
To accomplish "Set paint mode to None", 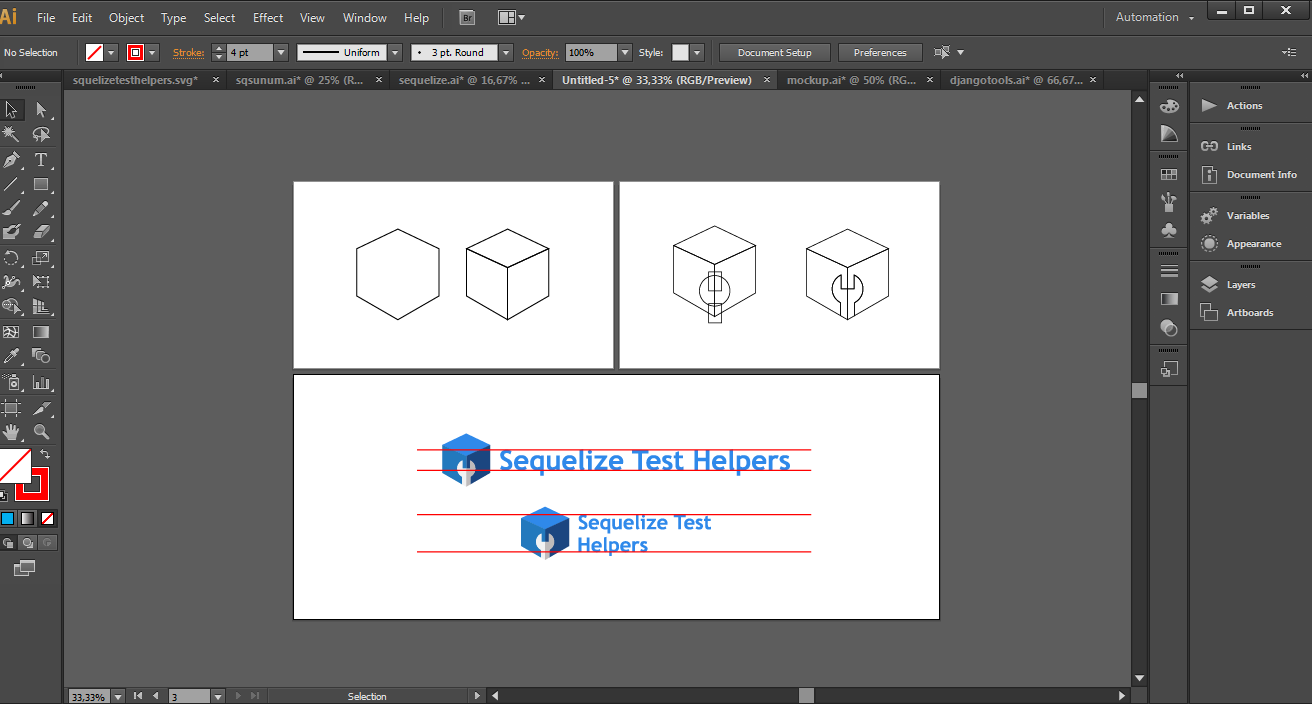I will (48, 518).
